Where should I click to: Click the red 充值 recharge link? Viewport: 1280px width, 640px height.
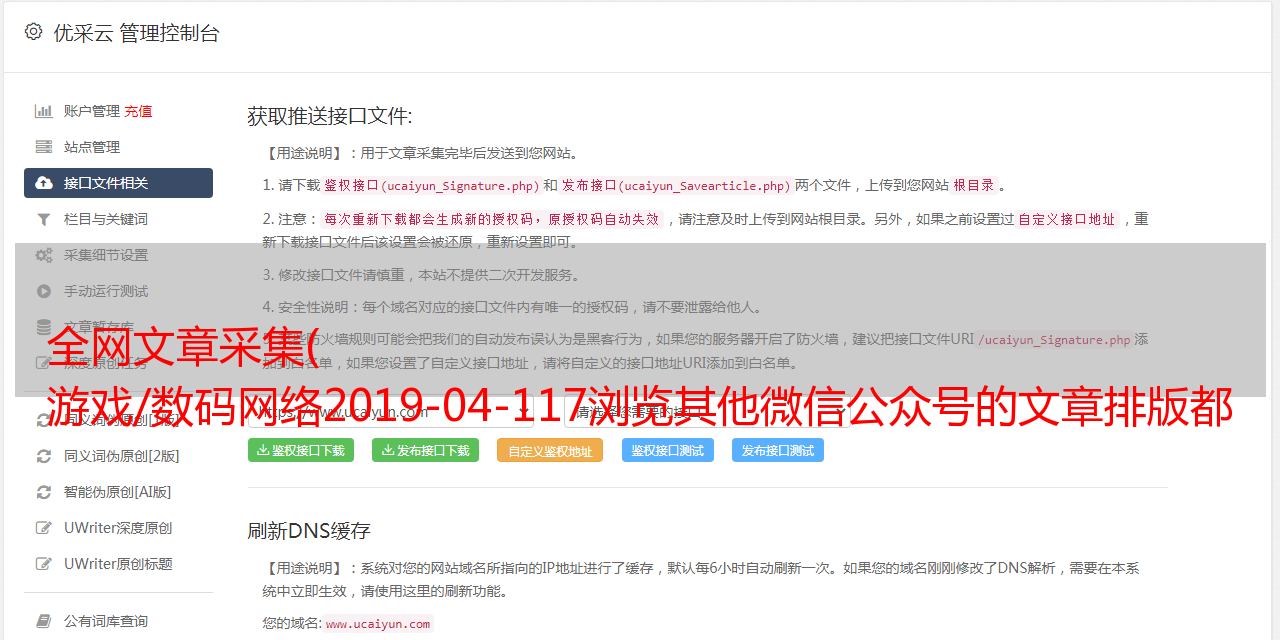138,111
